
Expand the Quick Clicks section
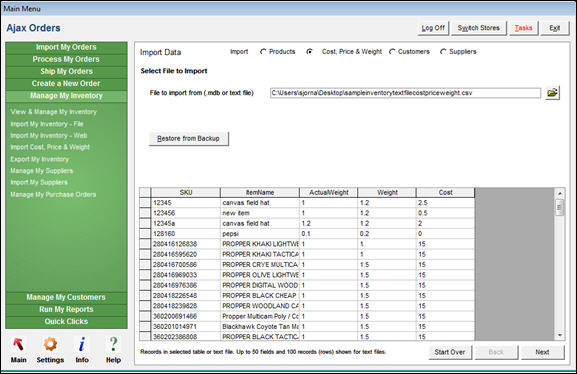[x=66, y=321]
